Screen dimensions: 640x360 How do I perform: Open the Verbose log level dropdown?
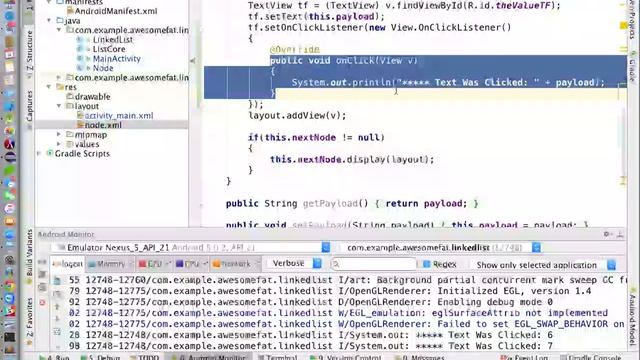[x=317, y=264]
